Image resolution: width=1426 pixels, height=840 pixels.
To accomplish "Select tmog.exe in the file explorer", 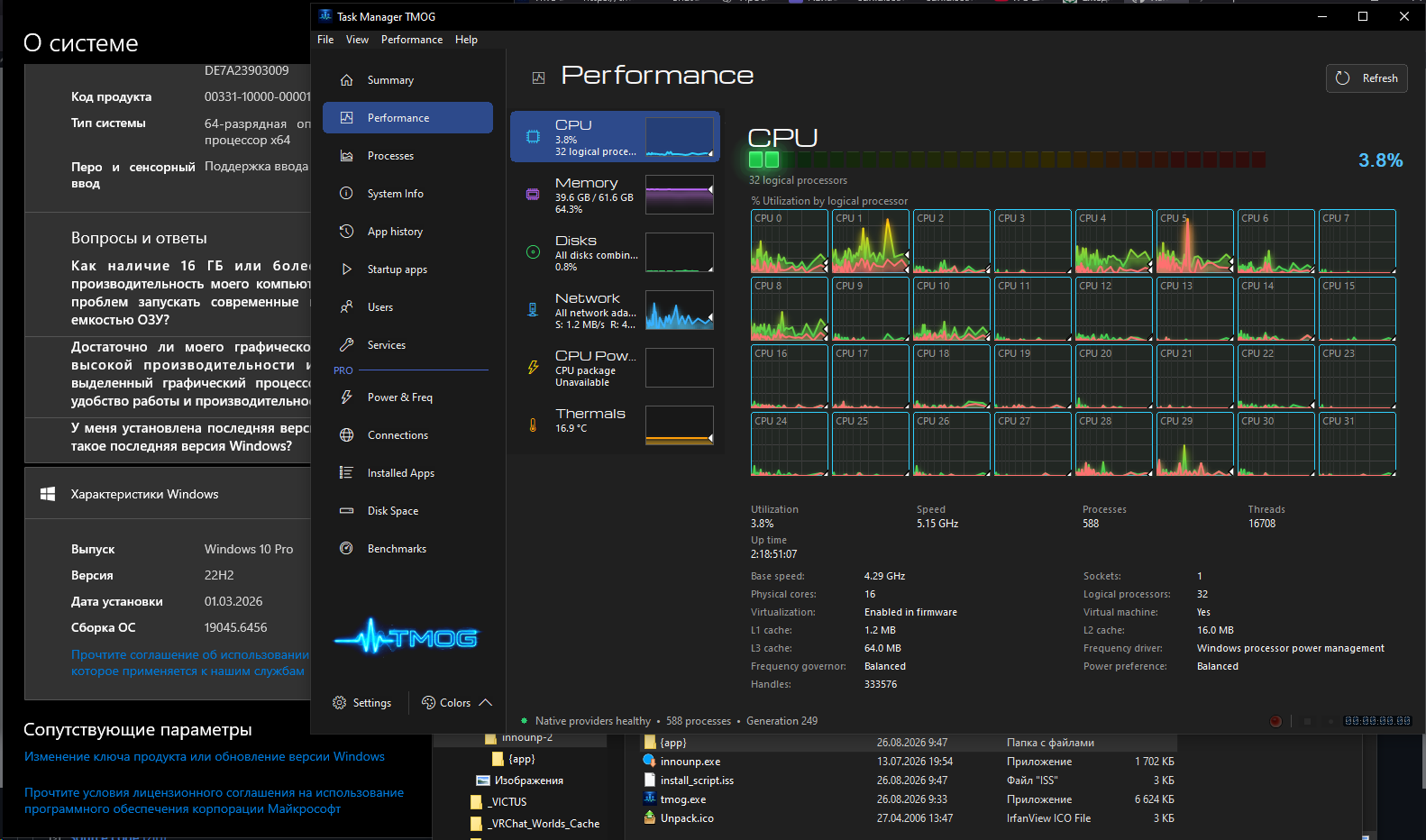I will point(683,799).
